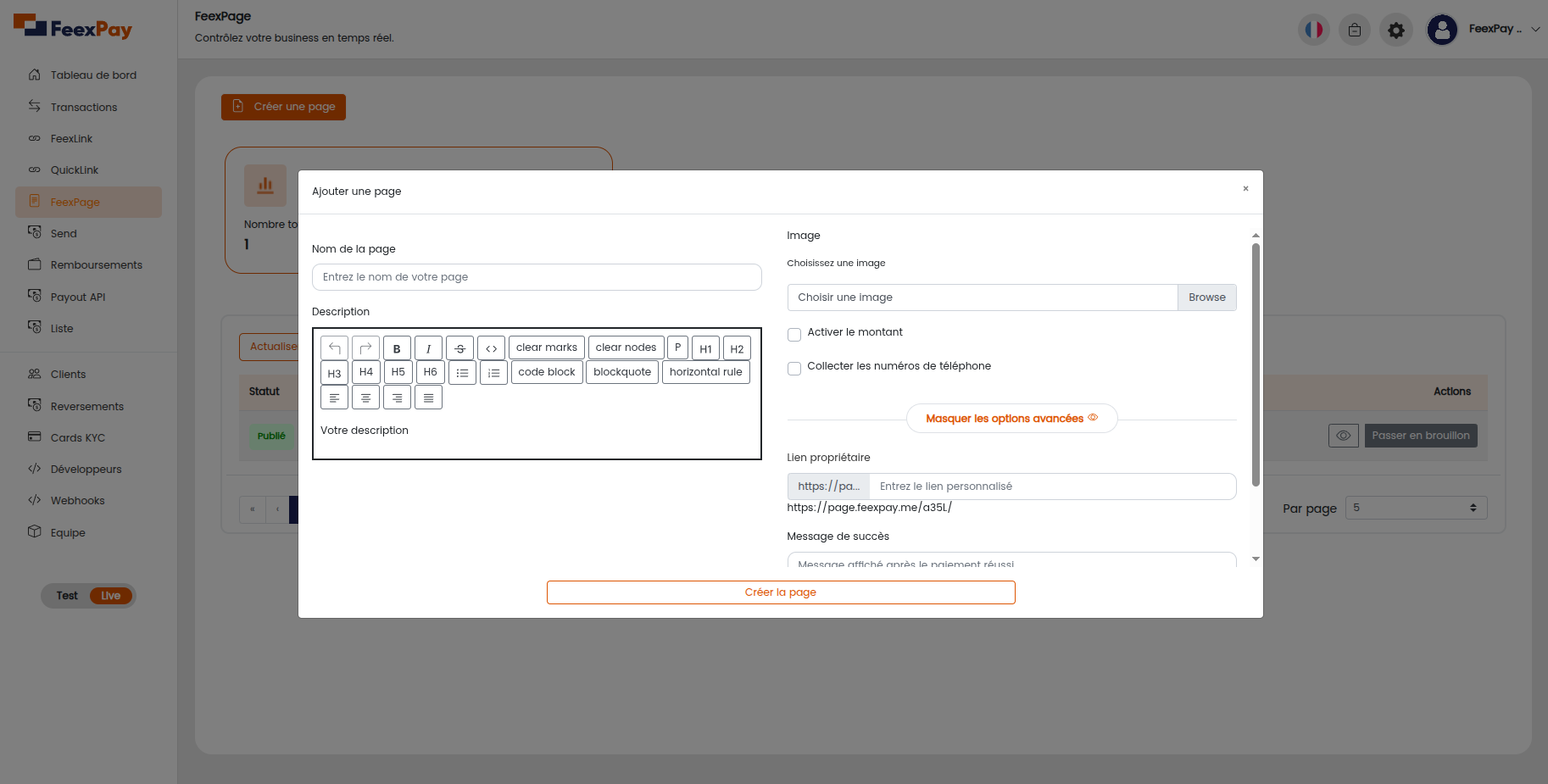Align description text right

[397, 398]
